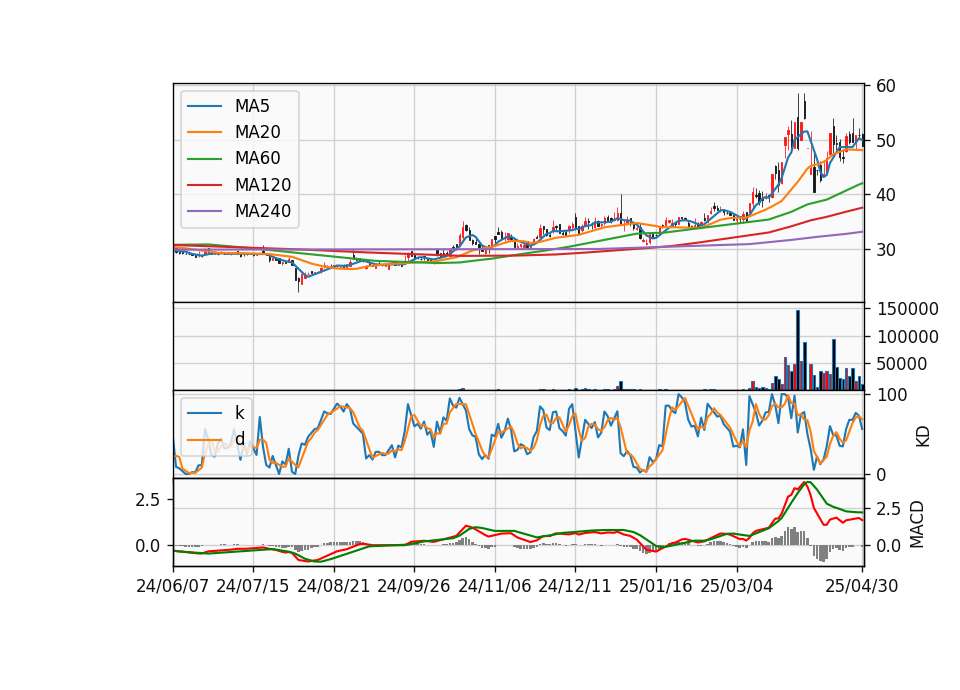Click the 'd' legend label in KD panel
This screenshot has height=690, width=960.
(x=239, y=439)
